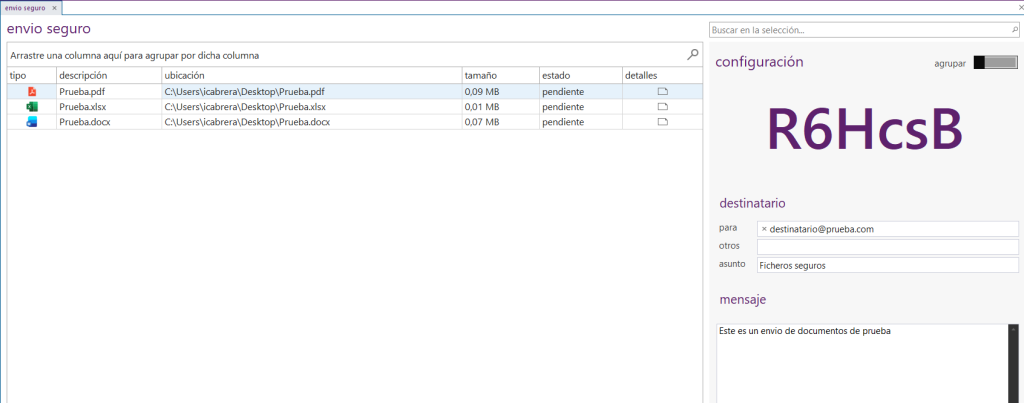
Task: Click the message box vertical scrollbar
Action: pyautogui.click(x=1013, y=363)
